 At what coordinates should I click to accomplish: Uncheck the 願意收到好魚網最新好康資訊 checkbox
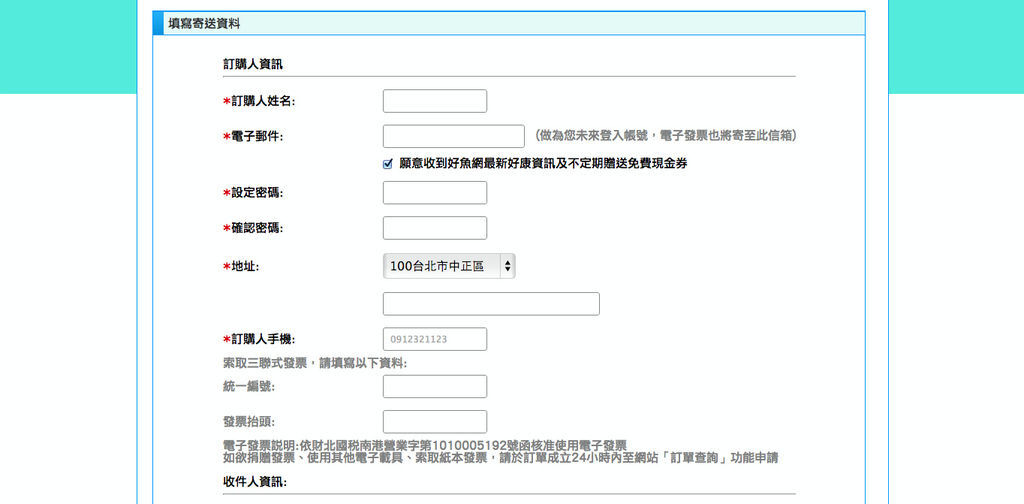(x=387, y=164)
